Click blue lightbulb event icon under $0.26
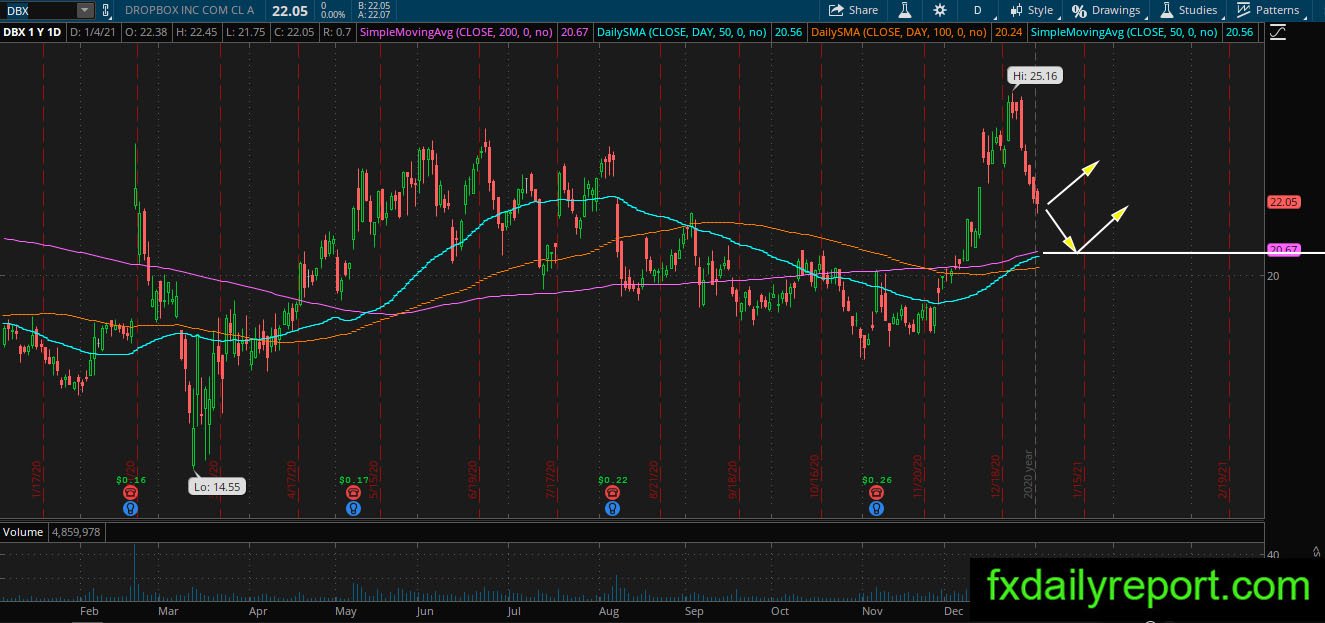The height and width of the screenshot is (623, 1325). tap(876, 508)
